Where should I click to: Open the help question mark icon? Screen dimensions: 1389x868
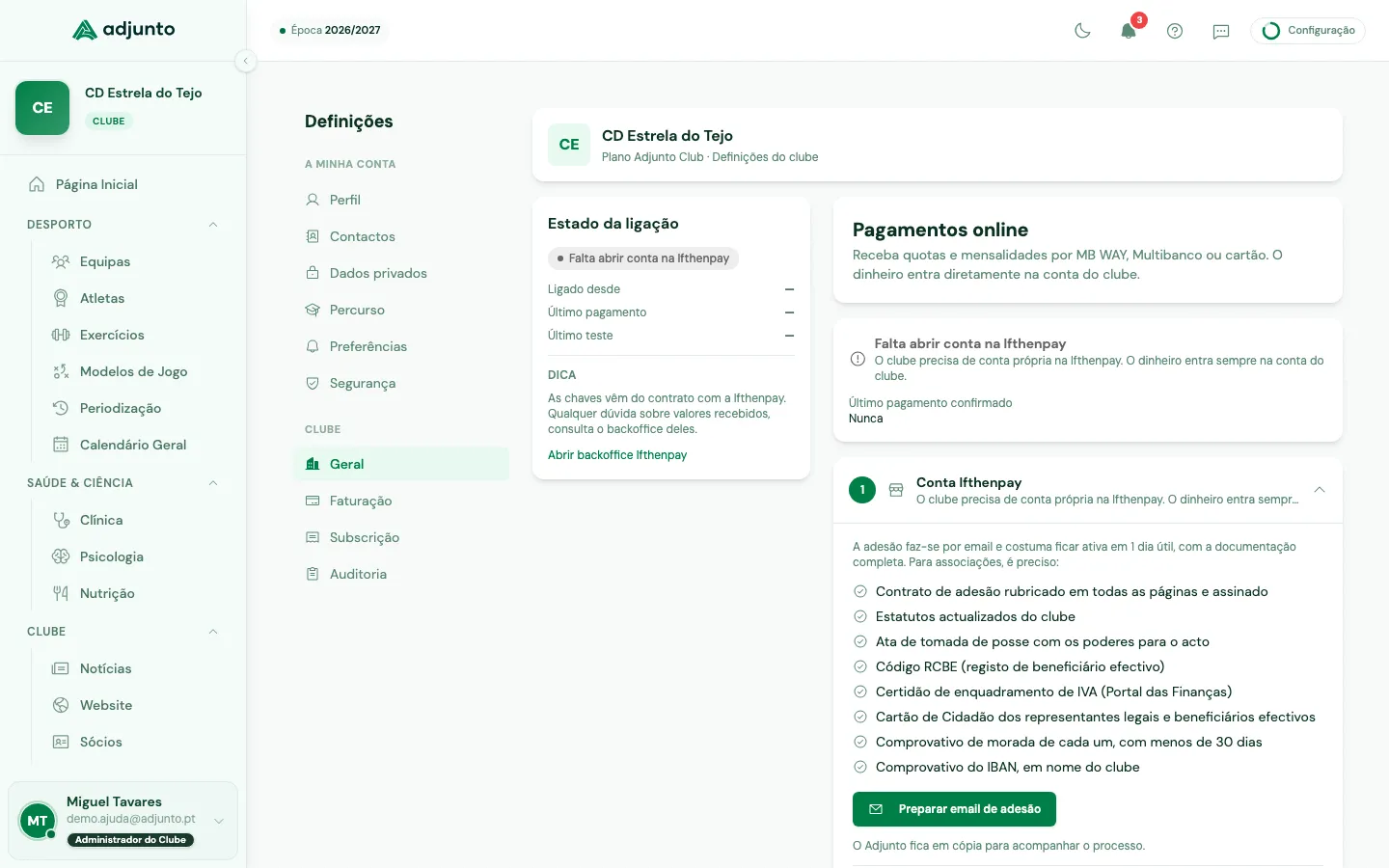[1175, 31]
